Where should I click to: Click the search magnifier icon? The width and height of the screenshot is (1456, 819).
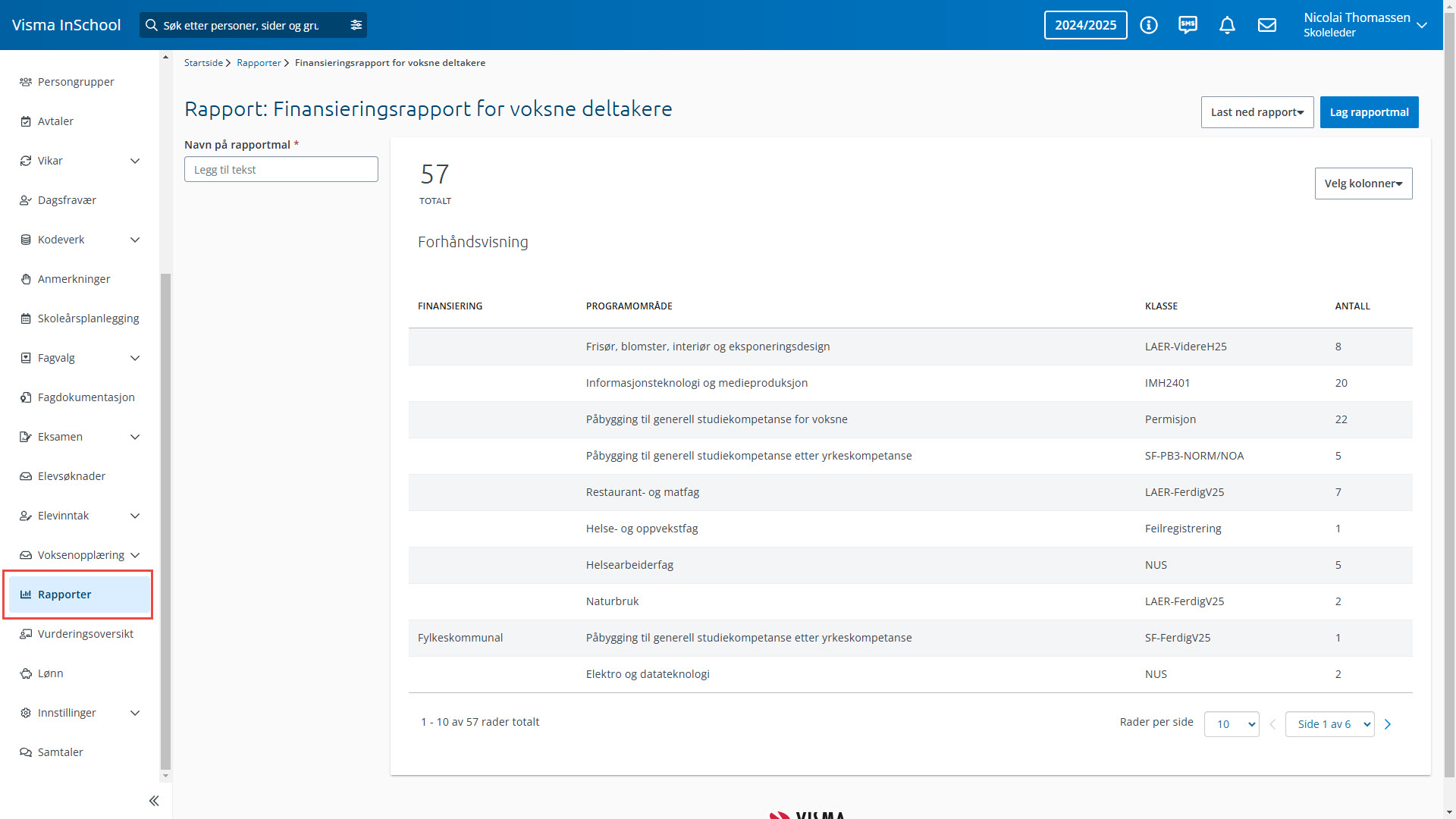152,25
